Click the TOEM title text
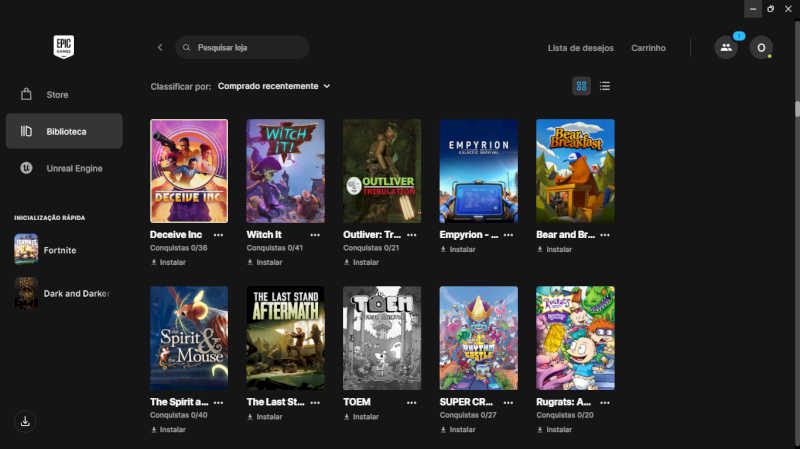Screen dimensions: 800x449 point(357,402)
